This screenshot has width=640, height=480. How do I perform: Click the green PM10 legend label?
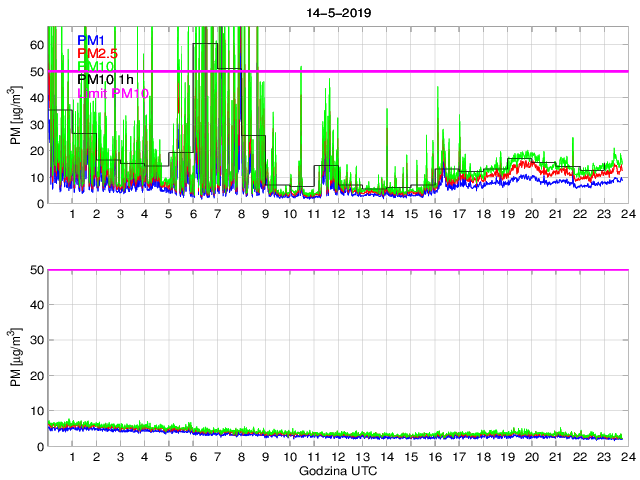click(96, 66)
